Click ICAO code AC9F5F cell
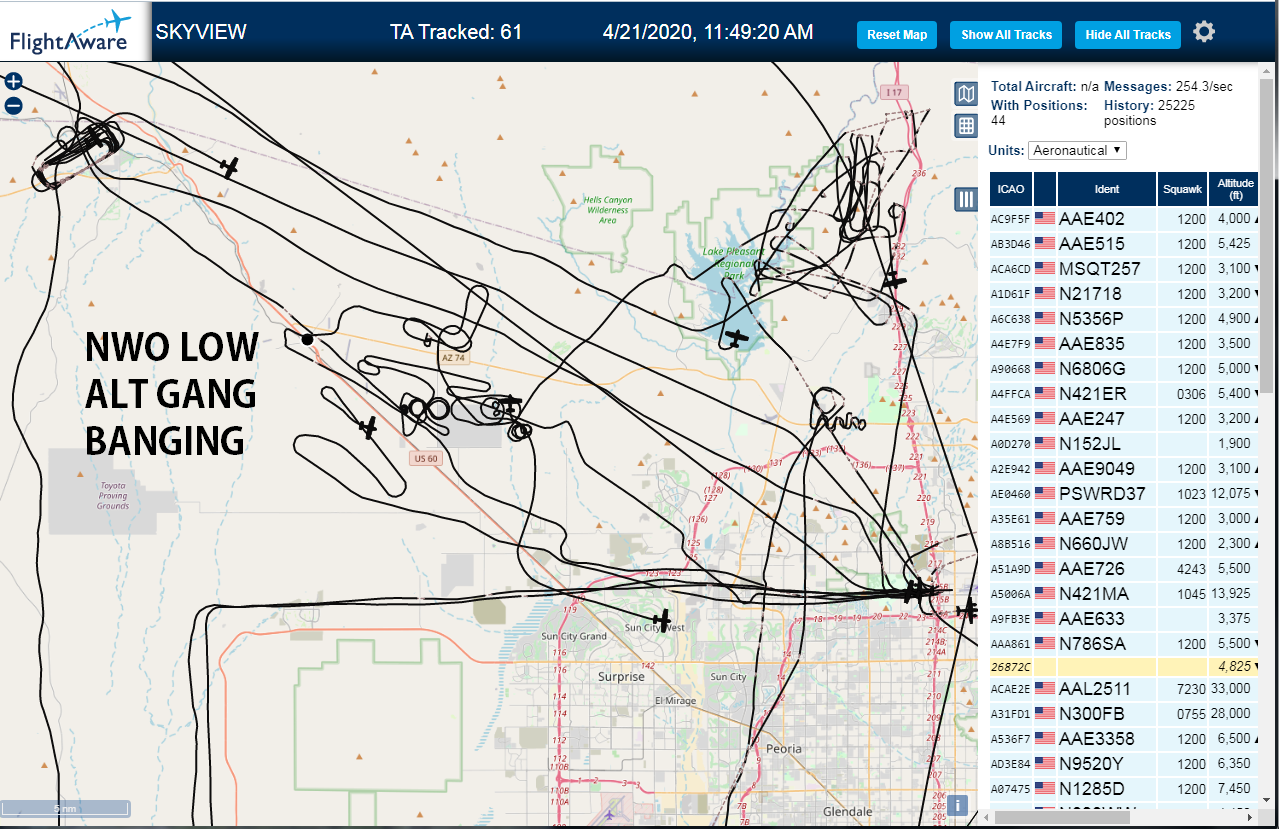 (1010, 220)
